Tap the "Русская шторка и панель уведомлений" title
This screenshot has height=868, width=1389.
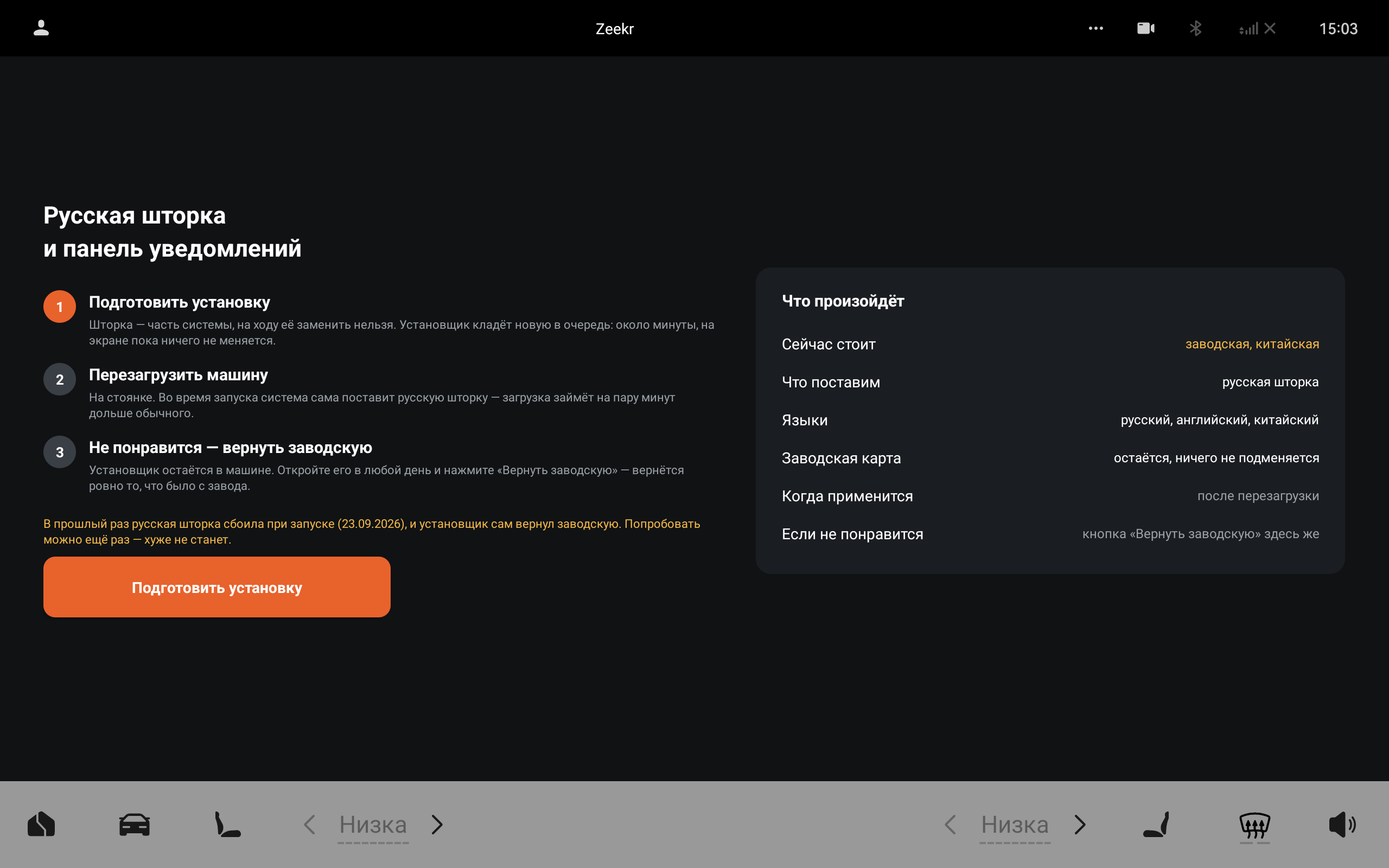[x=172, y=232]
